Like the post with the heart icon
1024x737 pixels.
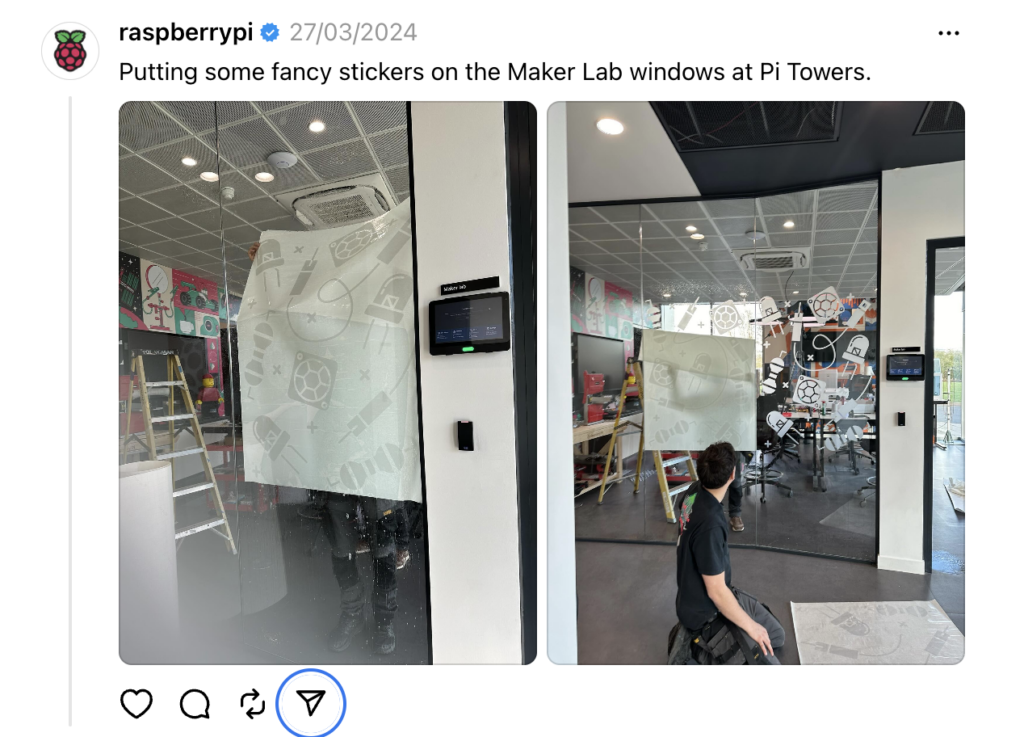(x=136, y=703)
